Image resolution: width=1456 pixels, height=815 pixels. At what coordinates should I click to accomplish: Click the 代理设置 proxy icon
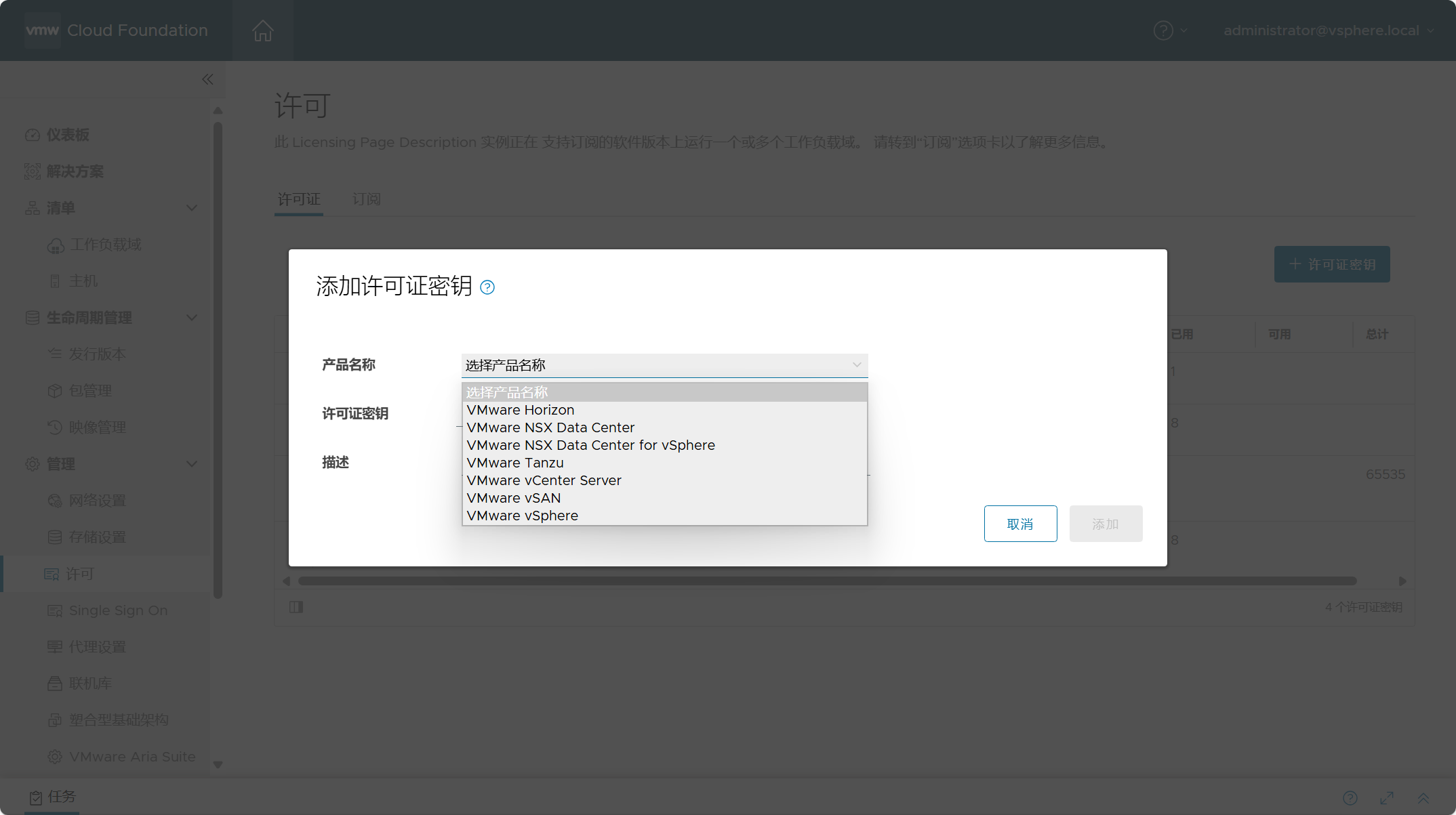[55, 647]
